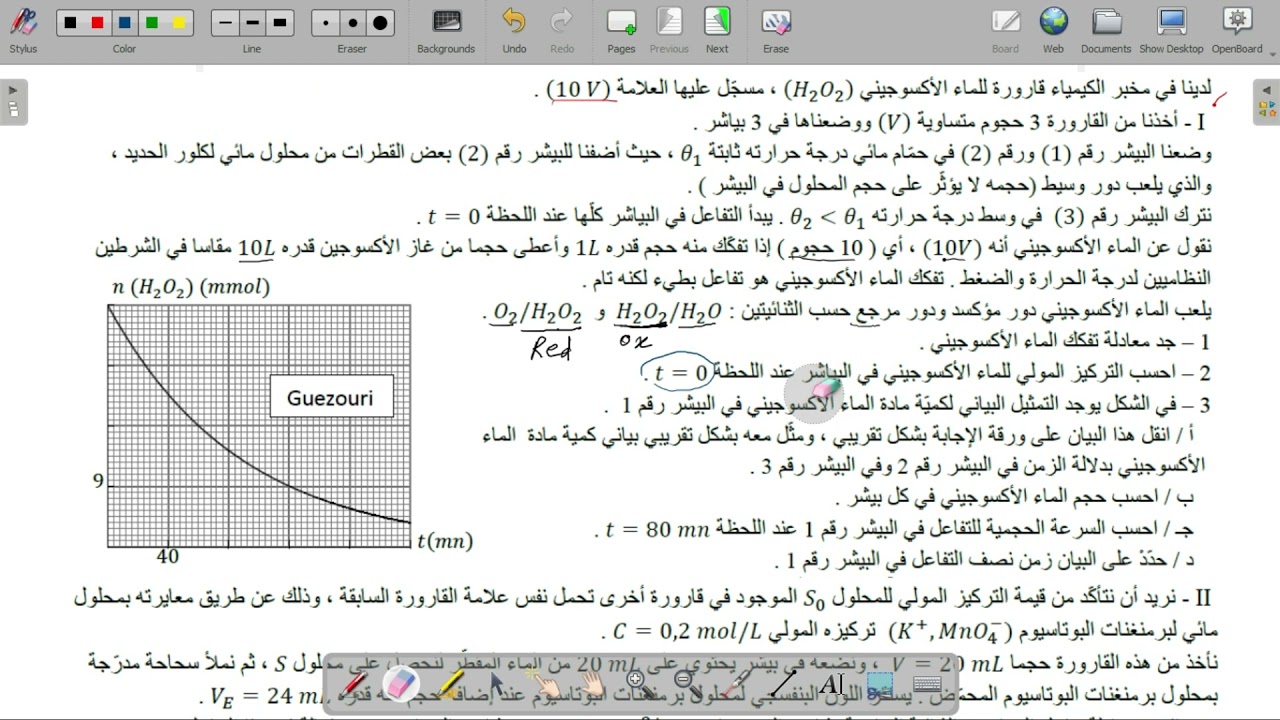Screen dimensions: 1280x720
Task: Select the Pen tool in stylus palette
Action: coord(353,686)
